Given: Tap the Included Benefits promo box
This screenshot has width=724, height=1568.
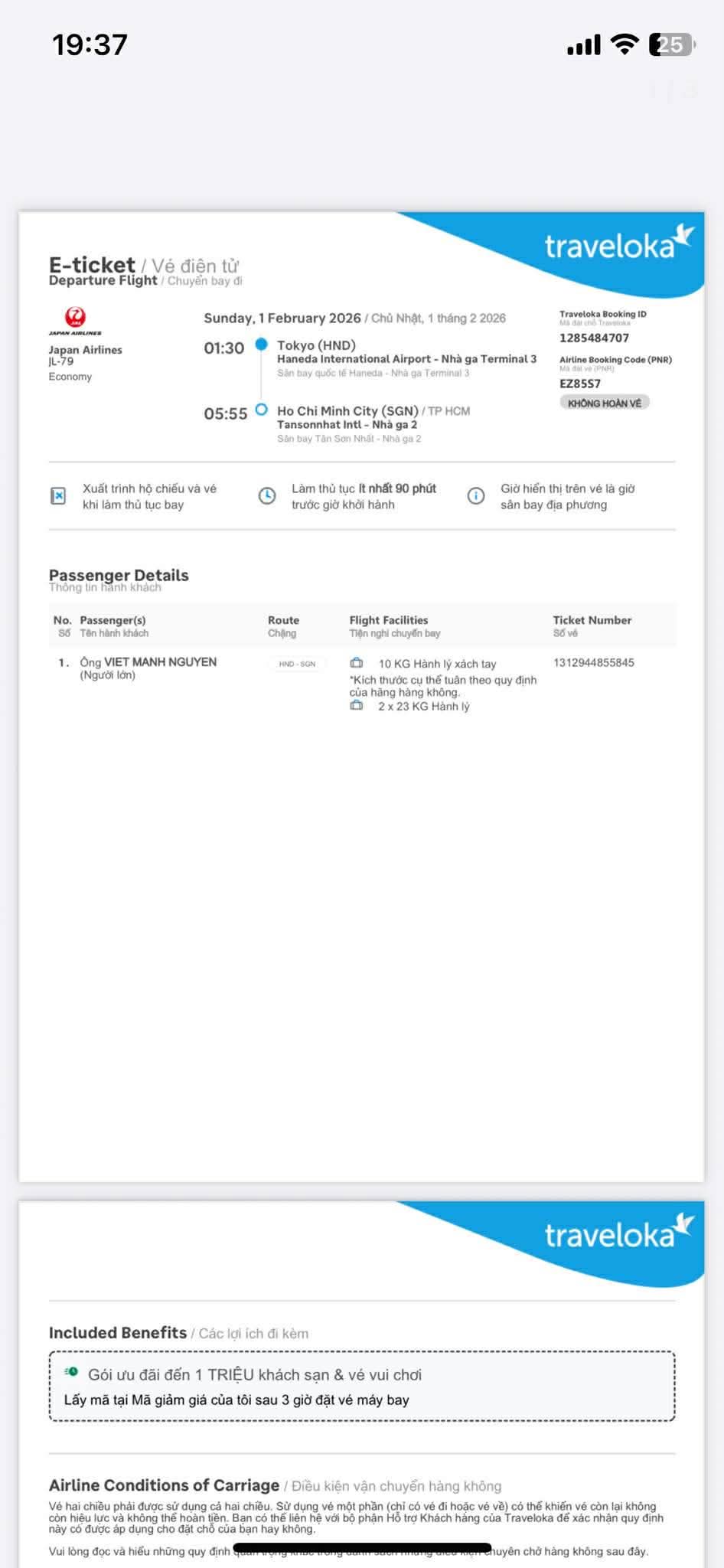Looking at the screenshot, I should click(x=361, y=1387).
